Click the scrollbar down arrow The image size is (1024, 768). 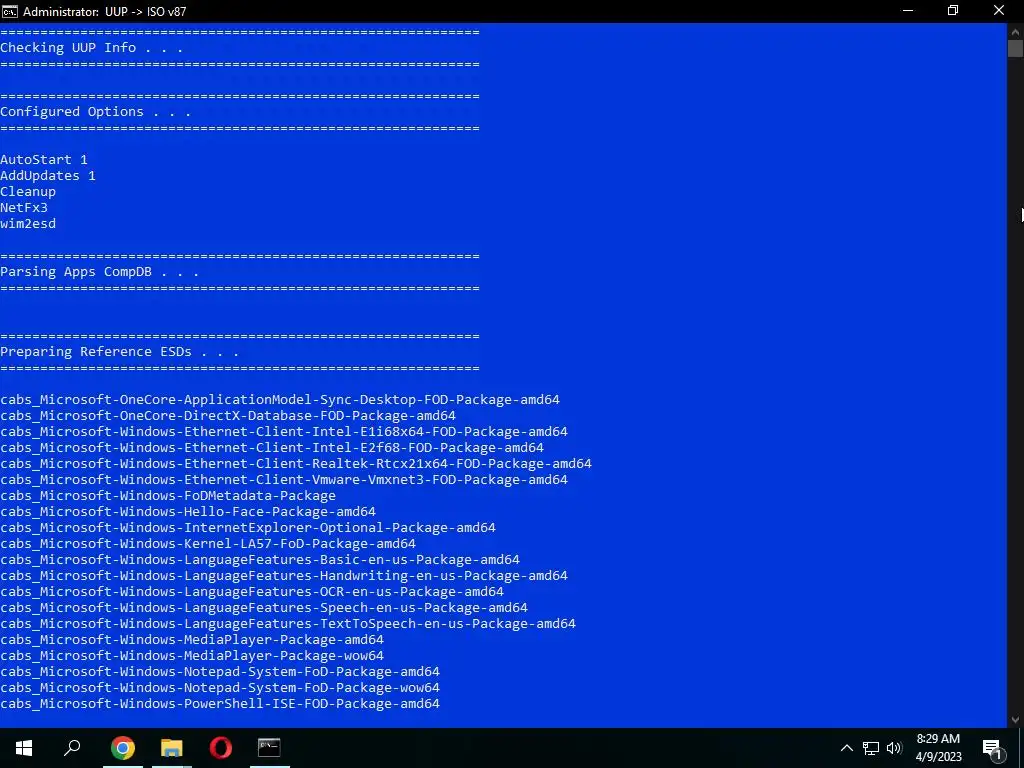(1015, 720)
